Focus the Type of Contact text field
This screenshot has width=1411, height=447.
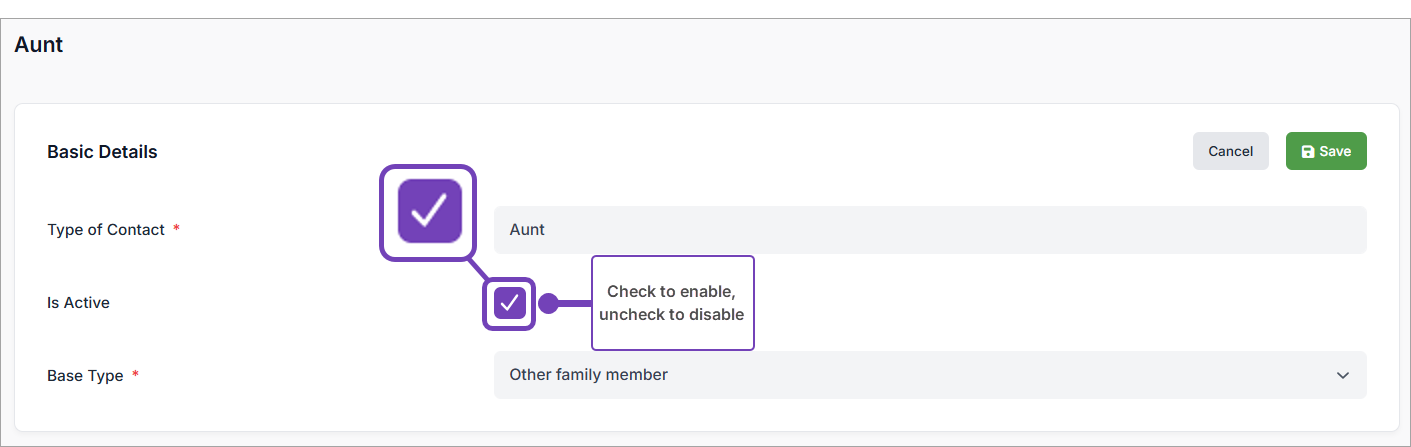point(929,230)
